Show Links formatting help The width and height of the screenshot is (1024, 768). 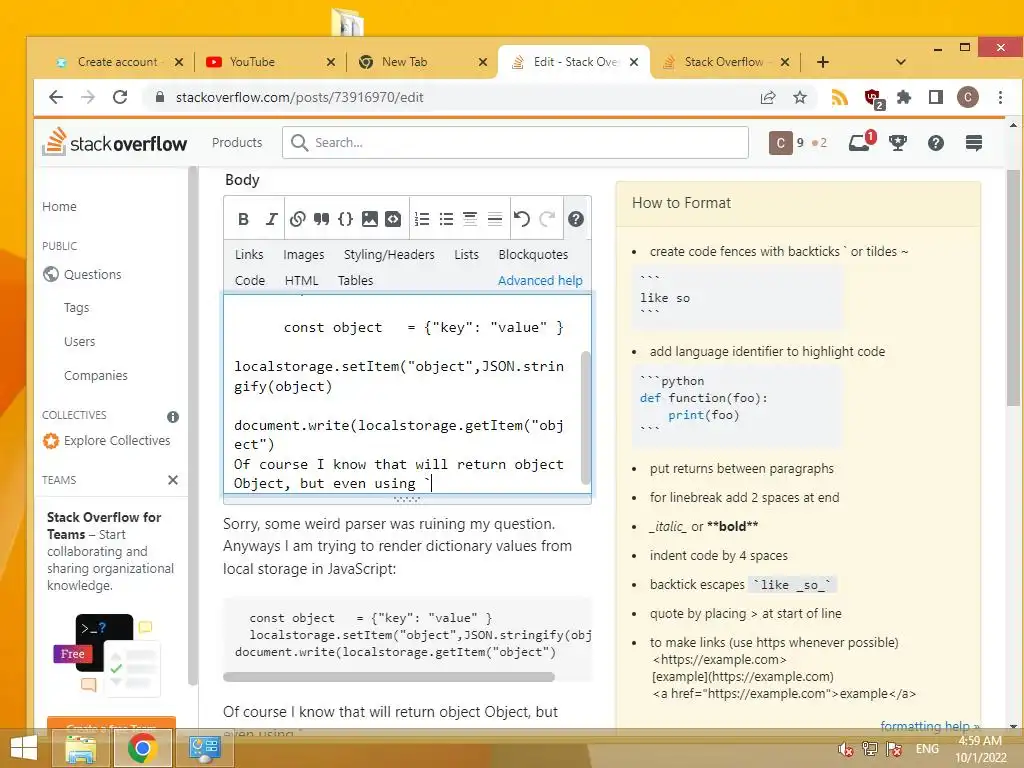(249, 255)
